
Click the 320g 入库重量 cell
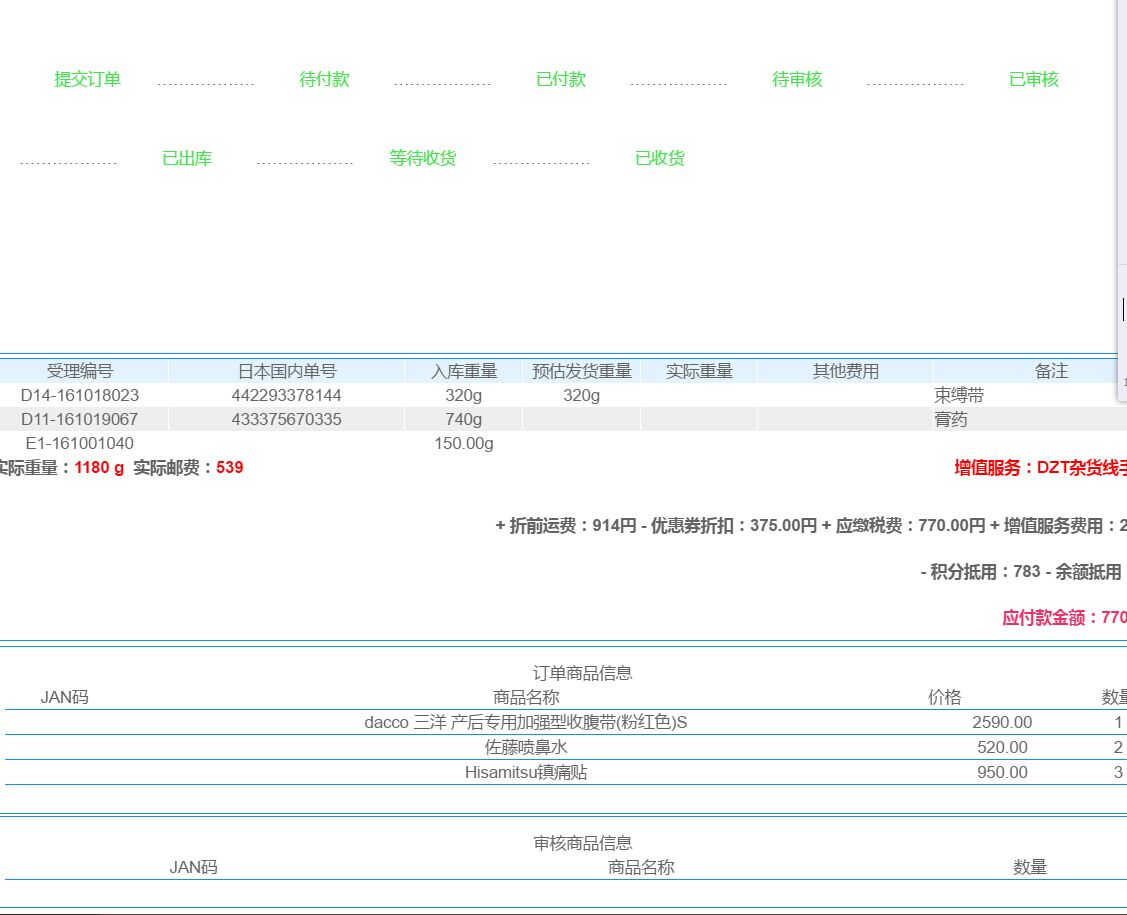coord(464,395)
